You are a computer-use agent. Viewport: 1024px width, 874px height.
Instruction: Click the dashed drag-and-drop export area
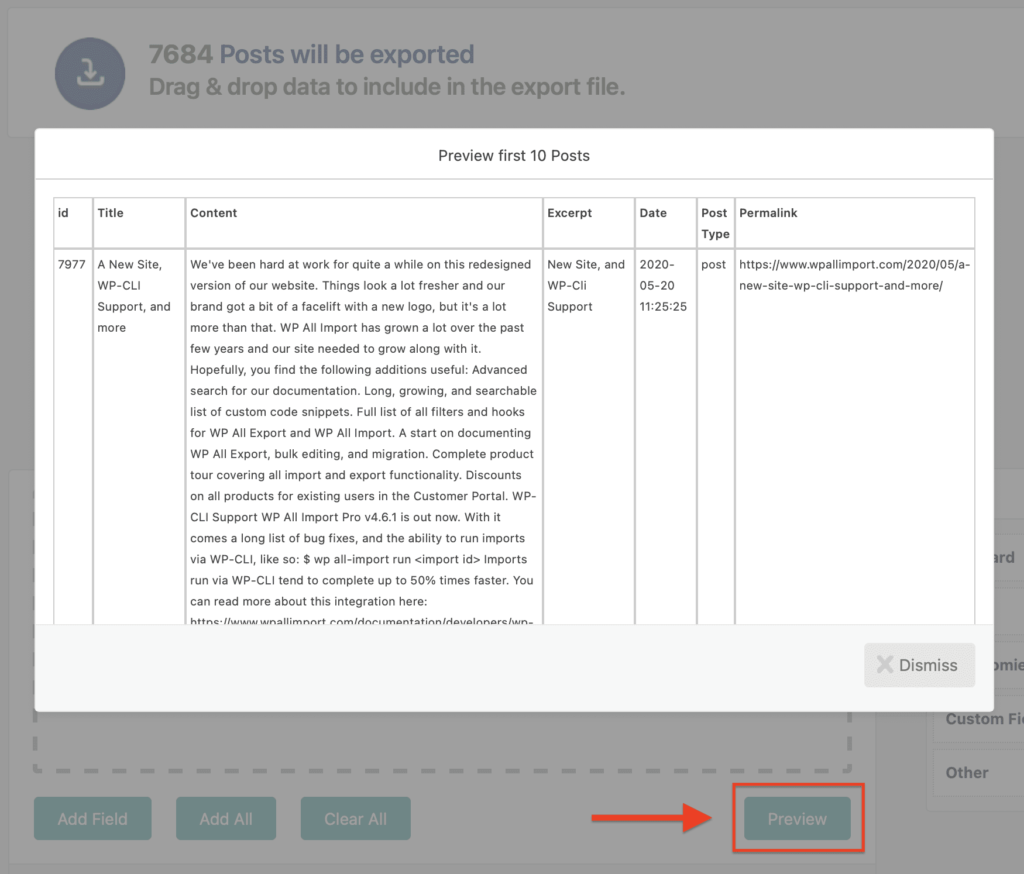pos(440,745)
